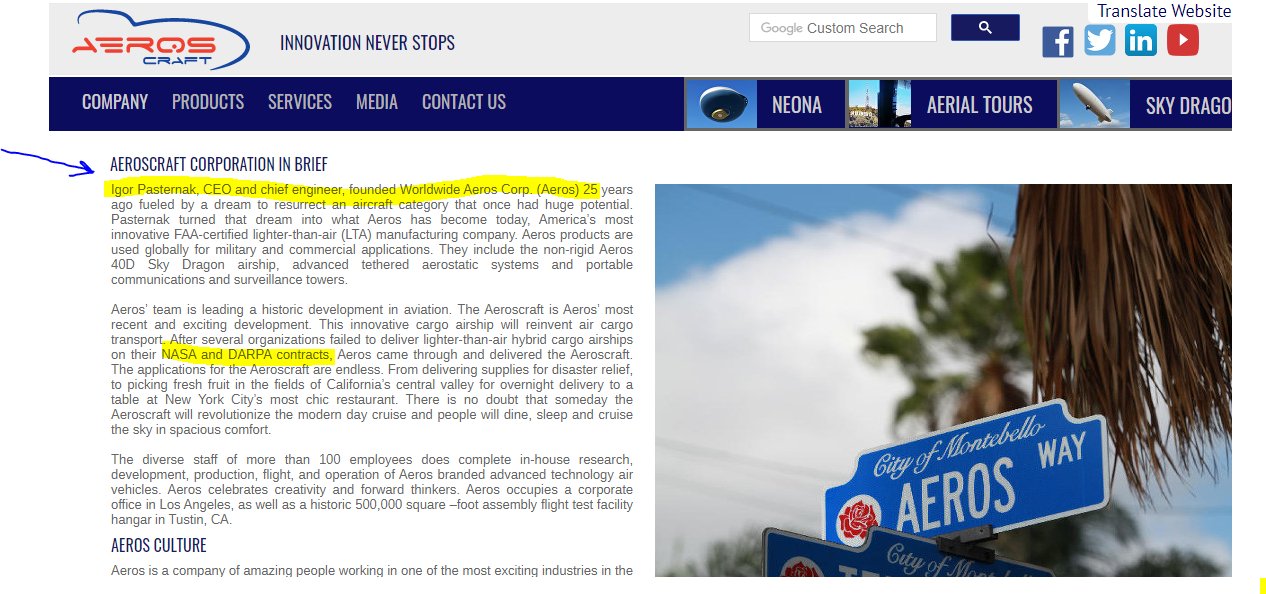
Task: Click the AERIAL TOURS banner label
Action: pos(979,105)
